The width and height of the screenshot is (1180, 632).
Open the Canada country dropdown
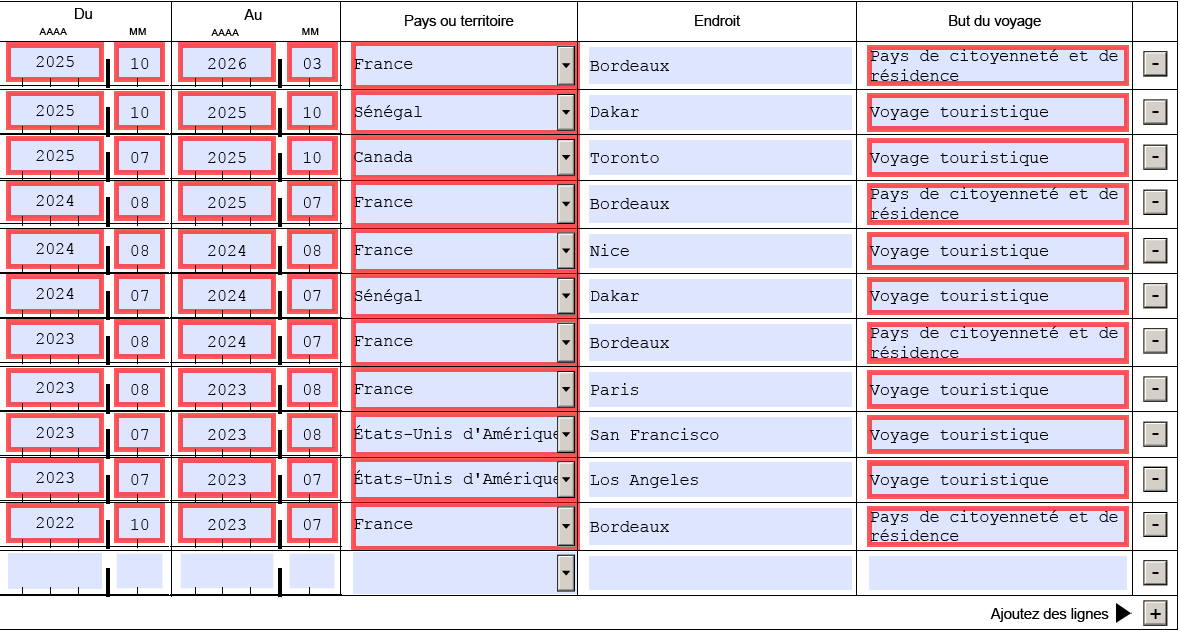click(x=566, y=157)
